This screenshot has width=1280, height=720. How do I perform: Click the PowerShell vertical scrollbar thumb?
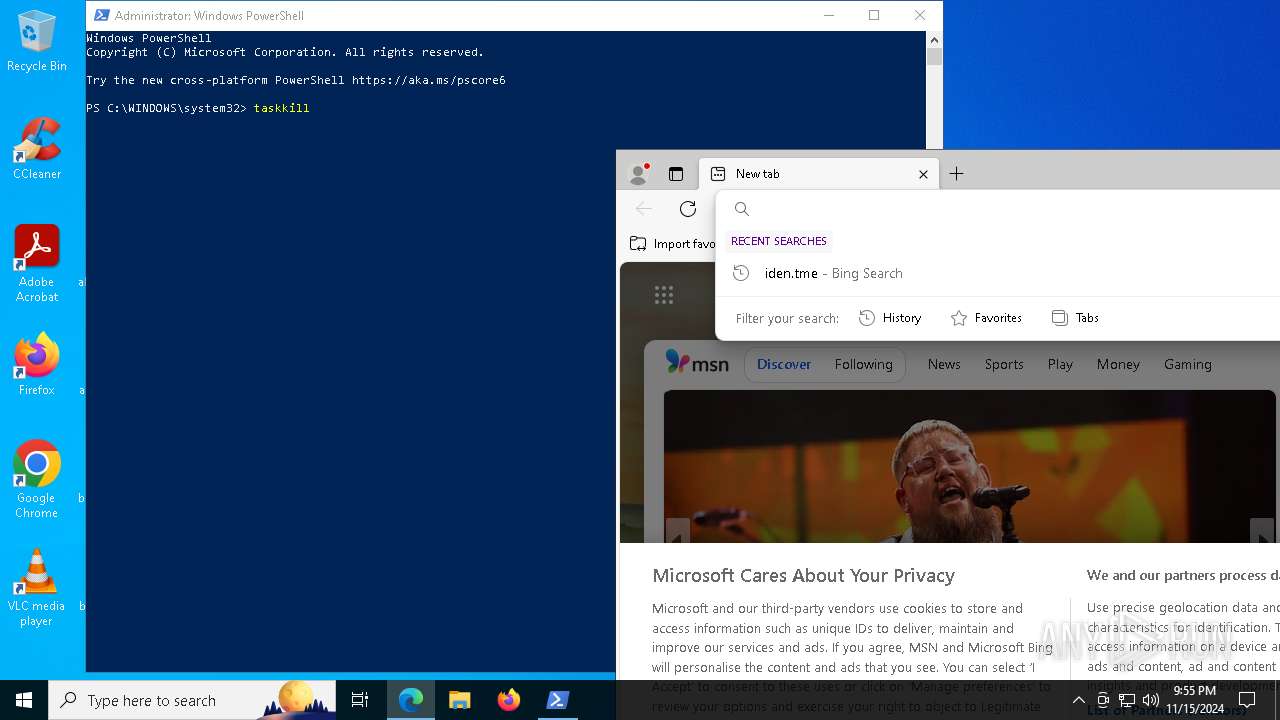pyautogui.click(x=934, y=56)
